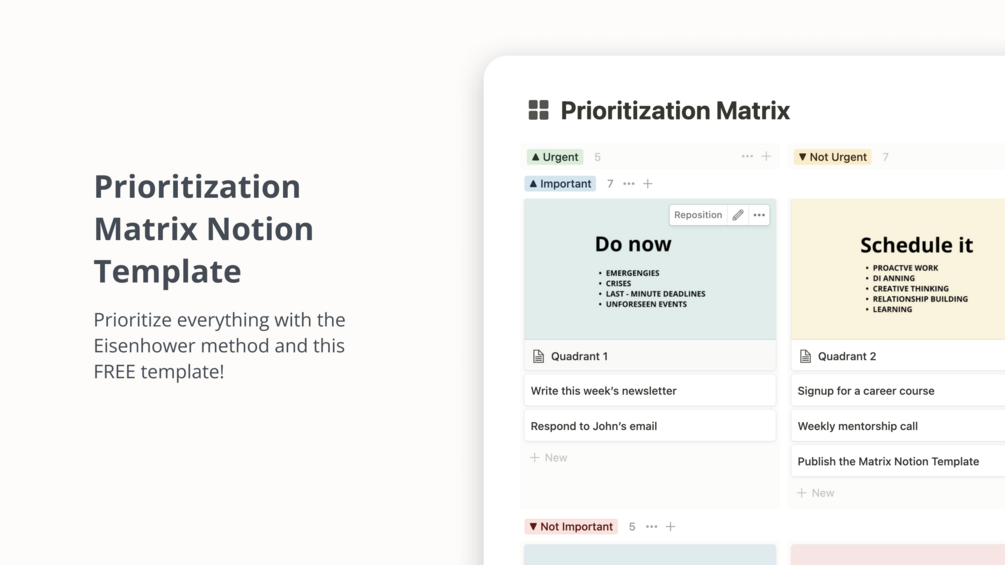Click plus icon next to Not Important
This screenshot has width=1005, height=565.
point(671,527)
